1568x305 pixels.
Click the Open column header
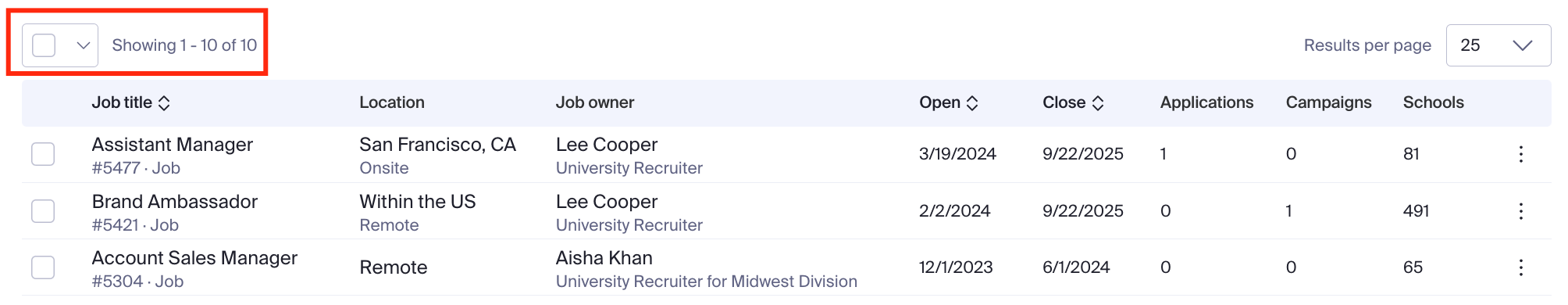pos(939,102)
